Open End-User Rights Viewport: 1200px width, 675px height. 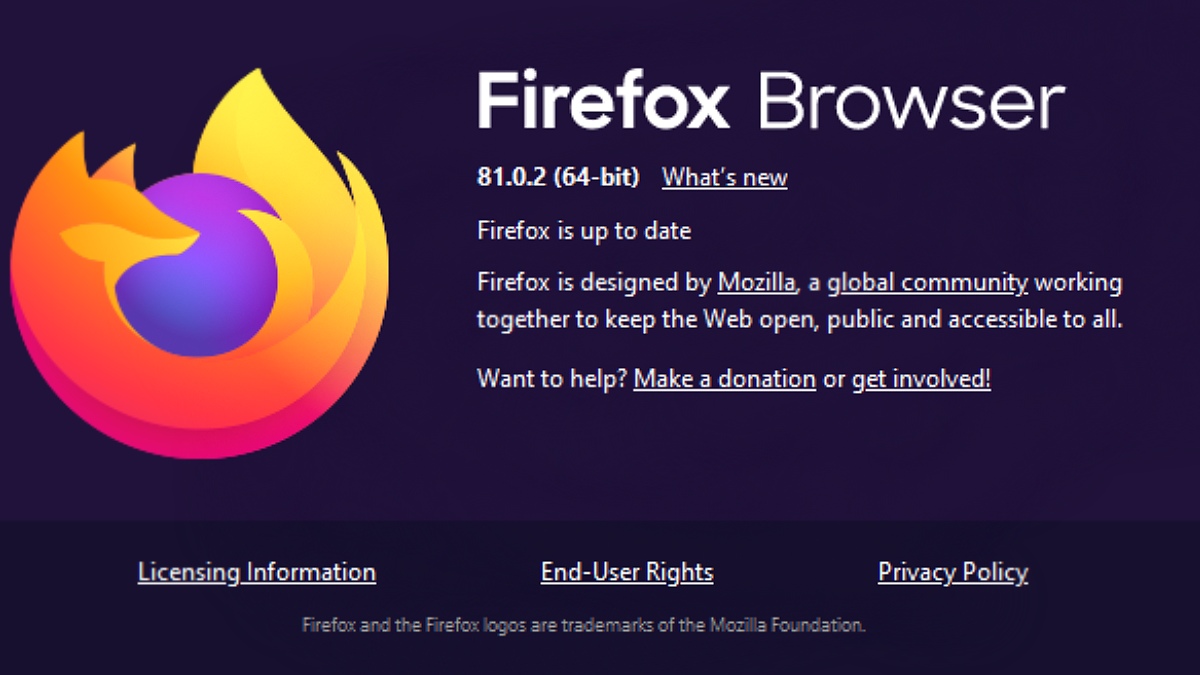click(x=627, y=572)
